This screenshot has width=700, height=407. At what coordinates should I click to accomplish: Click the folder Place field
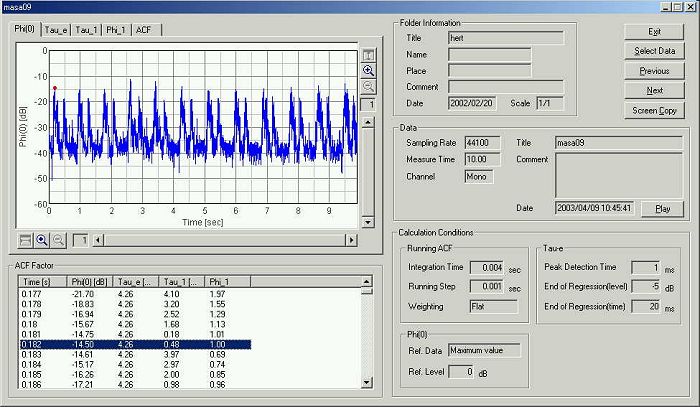(490, 71)
